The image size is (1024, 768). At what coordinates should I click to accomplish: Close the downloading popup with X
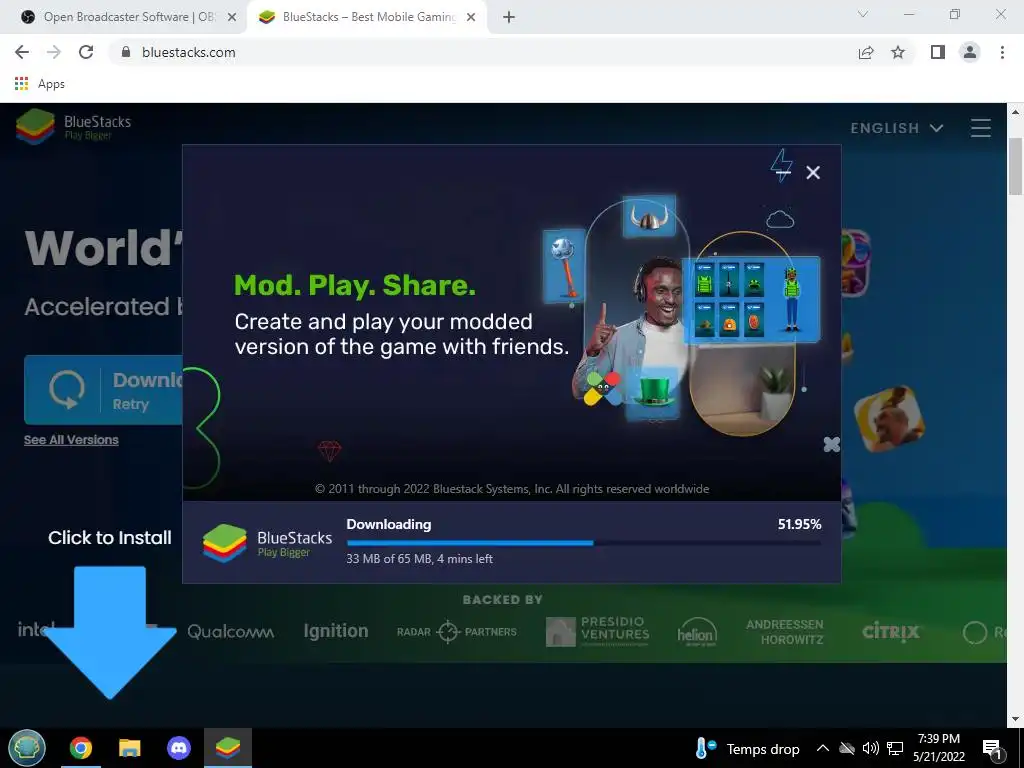[x=813, y=172]
